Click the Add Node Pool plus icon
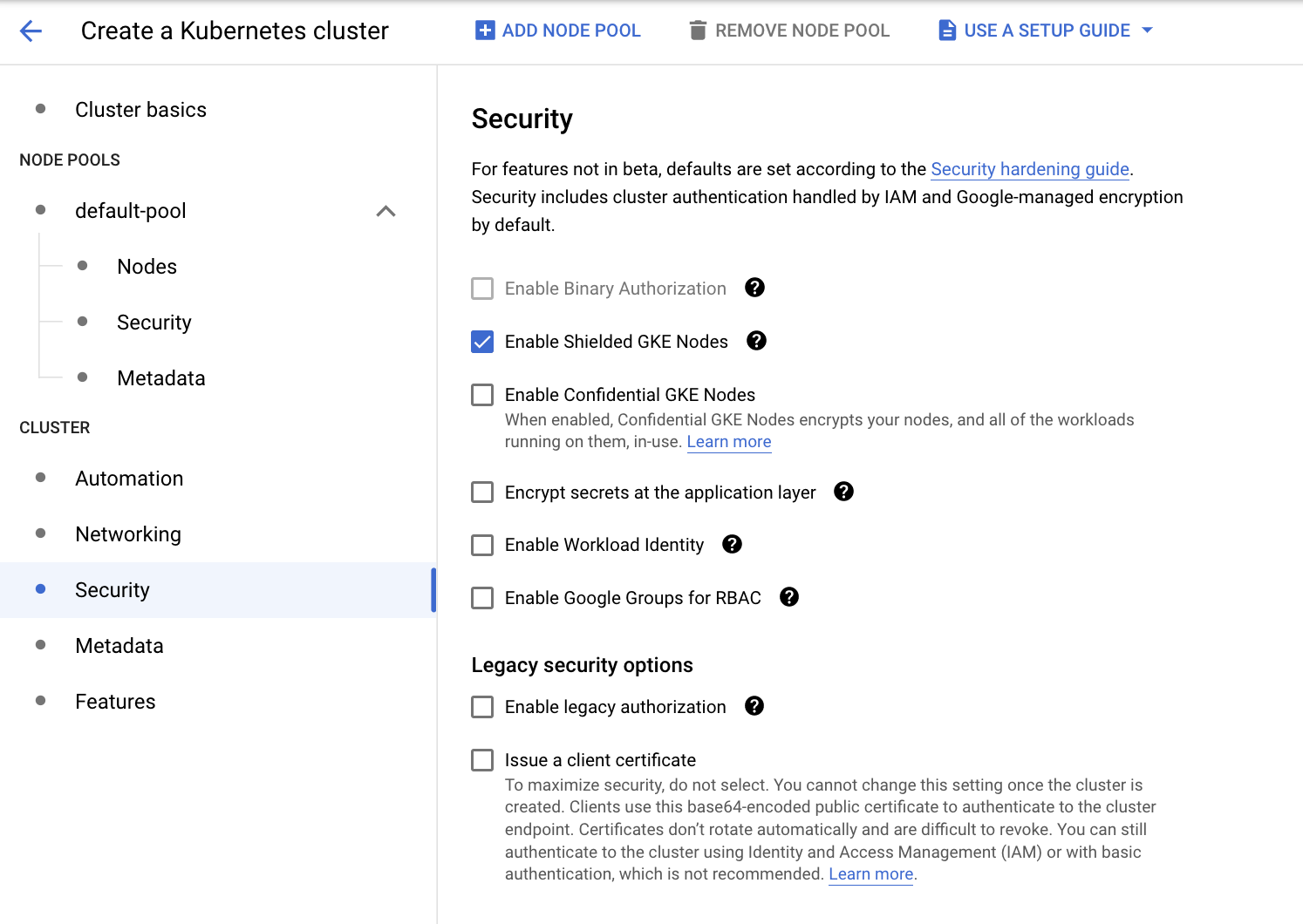 [485, 31]
